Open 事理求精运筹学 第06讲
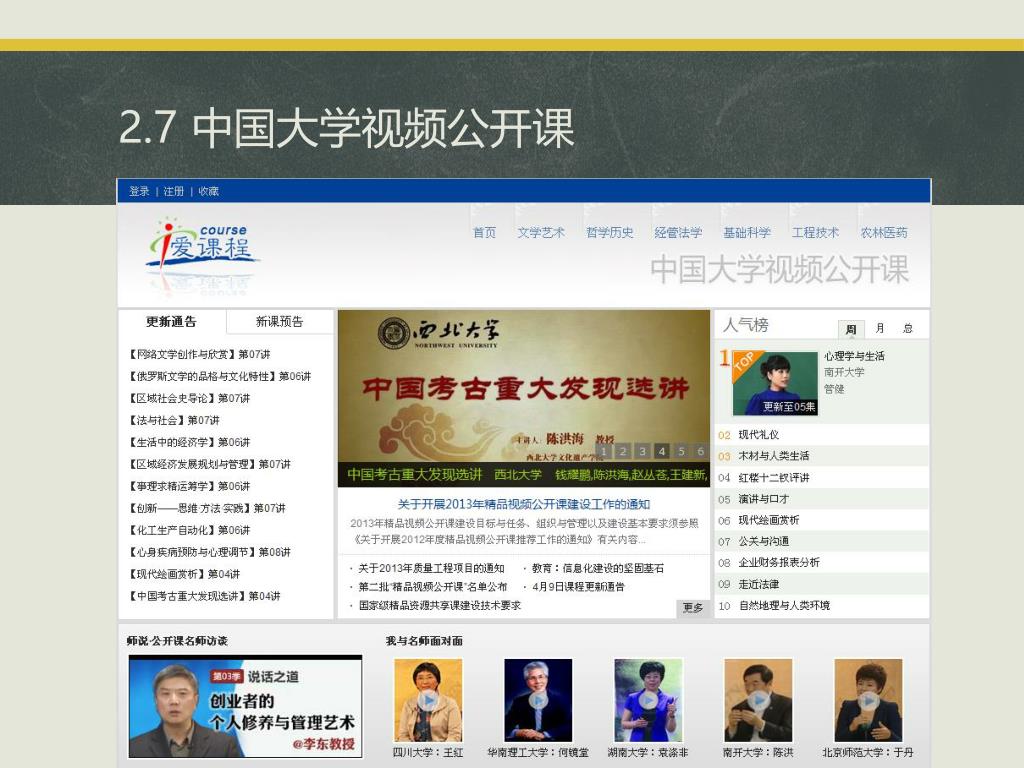This screenshot has height=768, width=1024. tap(189, 487)
